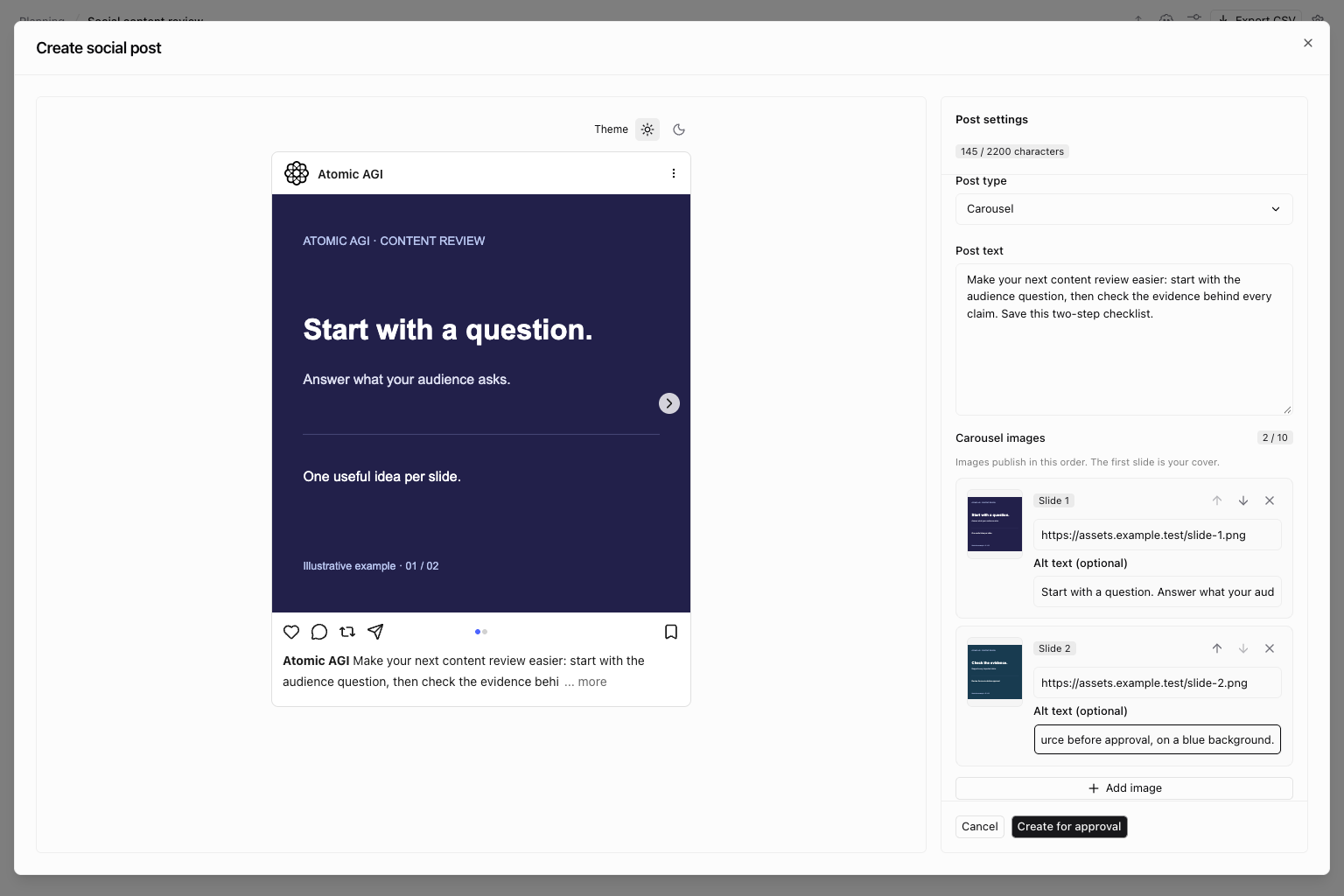Add another carousel image
Image resolution: width=1344 pixels, height=896 pixels.
(x=1124, y=788)
